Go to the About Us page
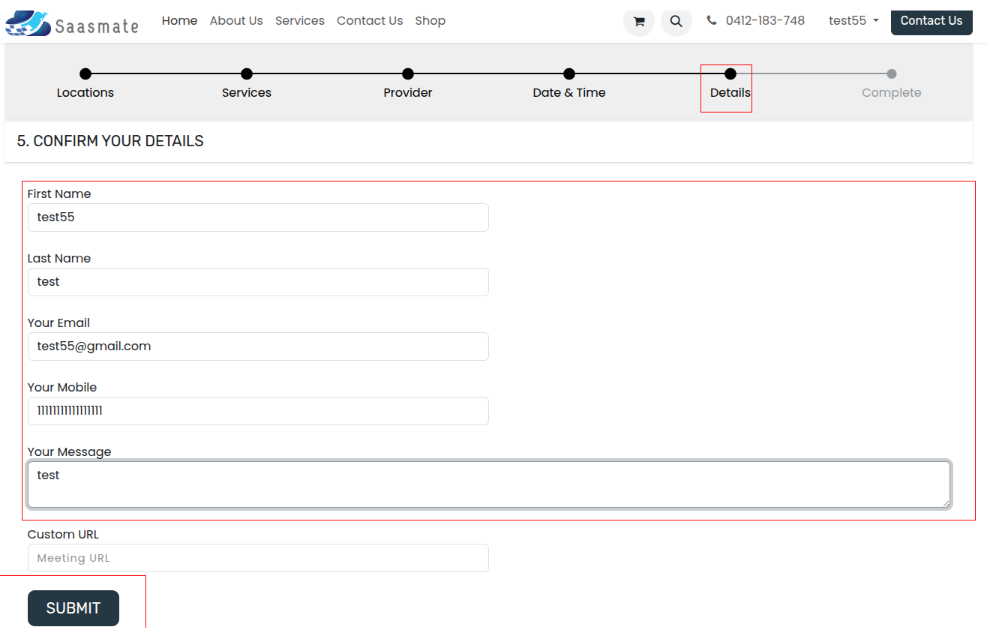 [x=236, y=21]
